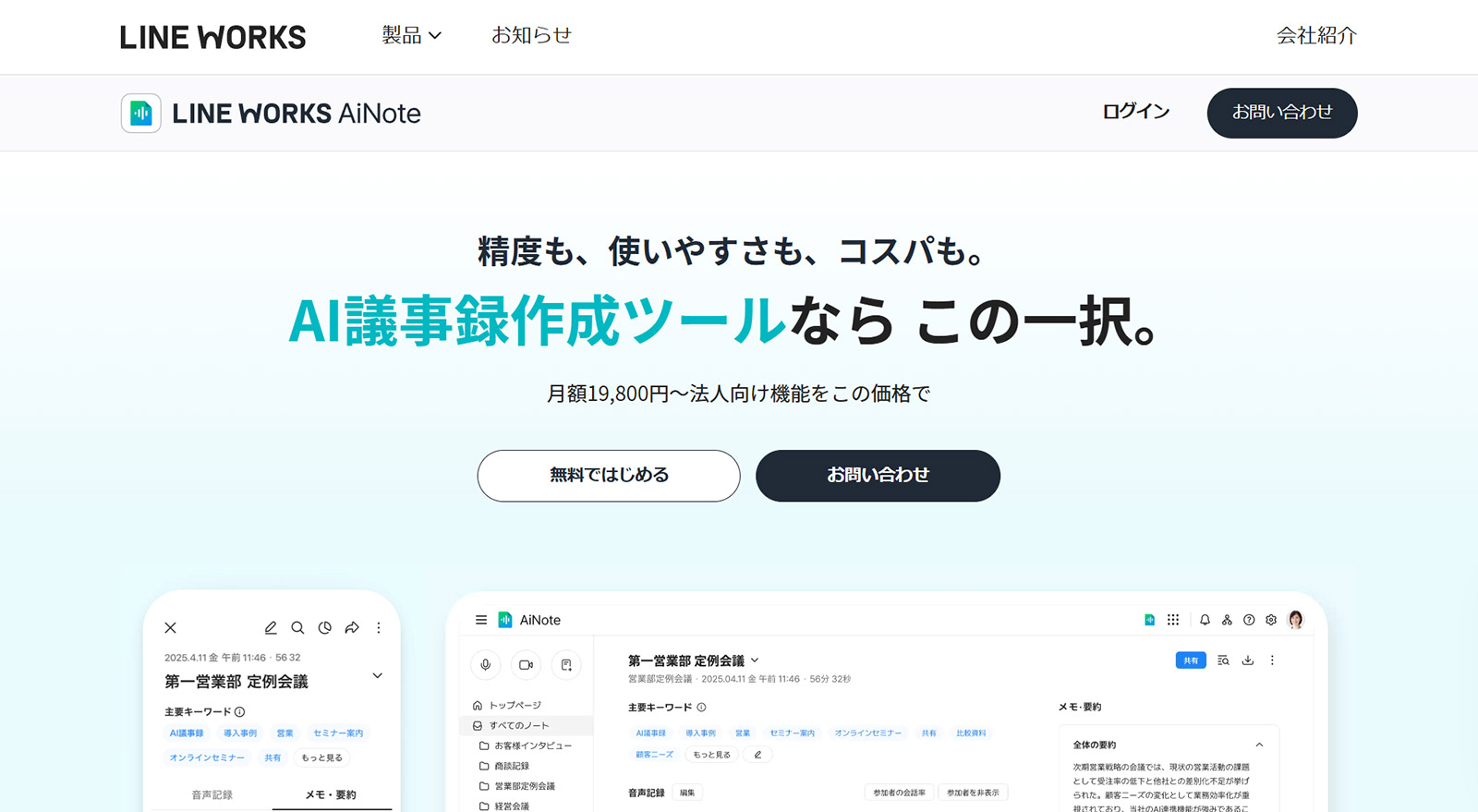This screenshot has width=1478, height=812.
Task: Collapse the 全体の要約 section
Action: click(x=1259, y=745)
